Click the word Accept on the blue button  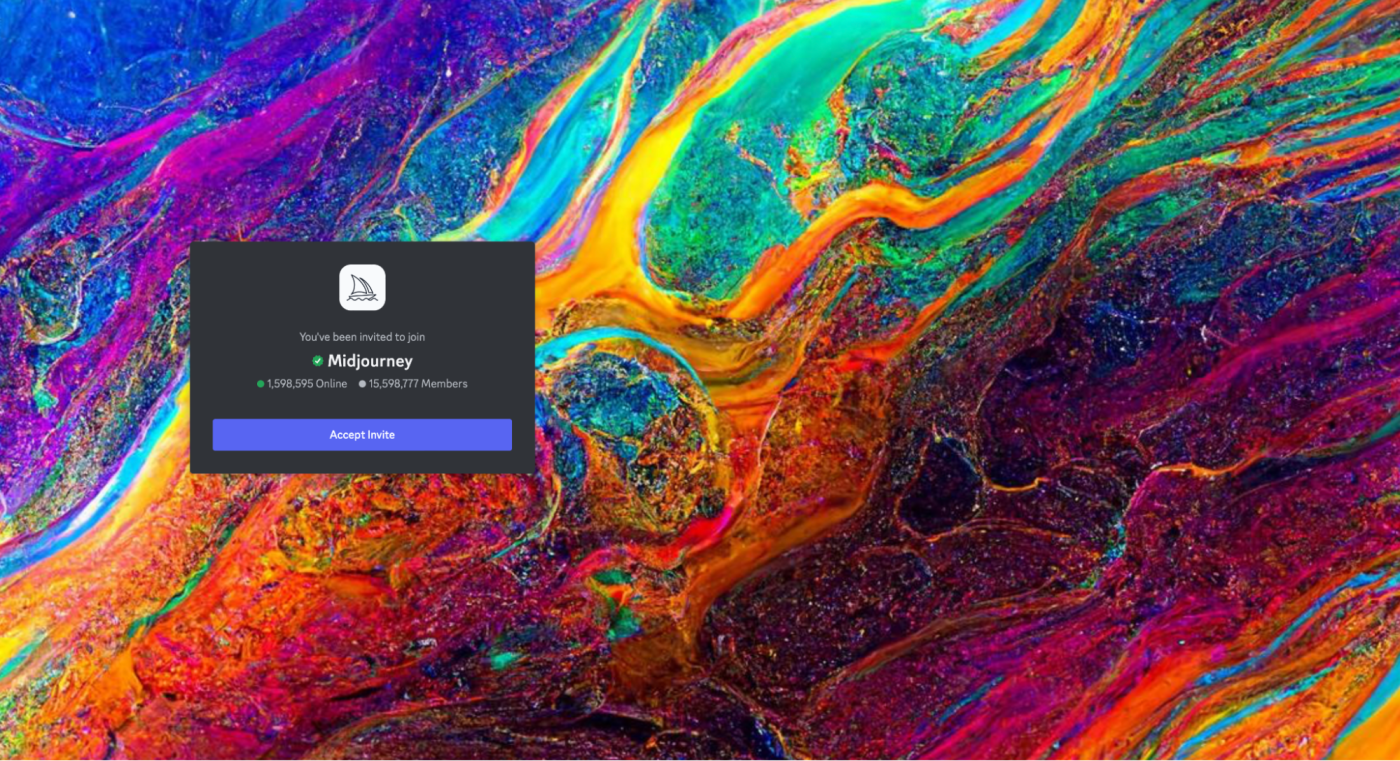346,435
